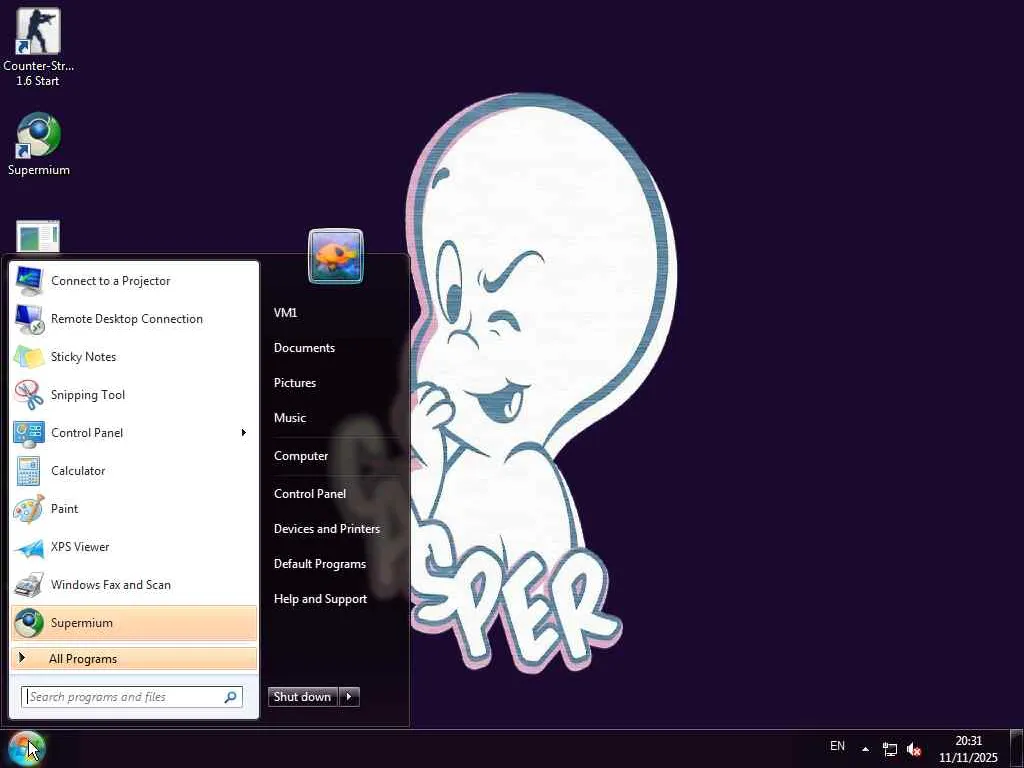
Task: Open Documents from the Start menu
Action: [x=304, y=348]
